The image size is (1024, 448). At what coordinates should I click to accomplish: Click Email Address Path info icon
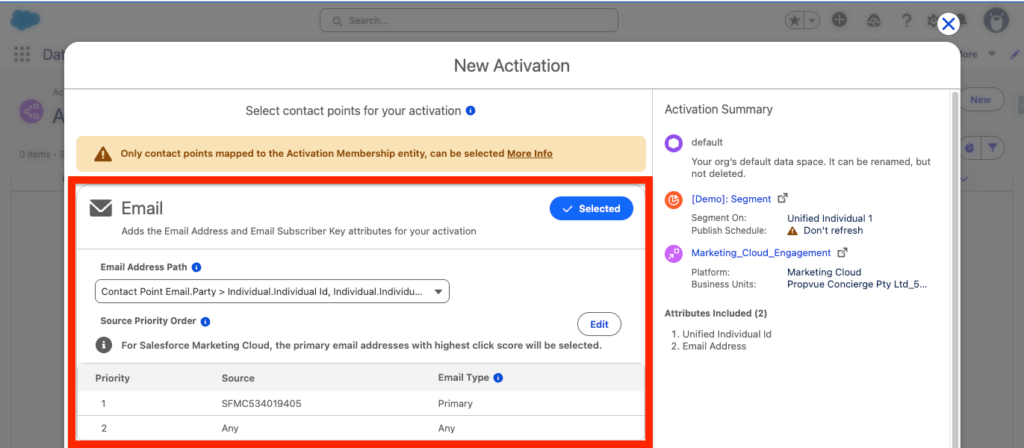[196, 267]
